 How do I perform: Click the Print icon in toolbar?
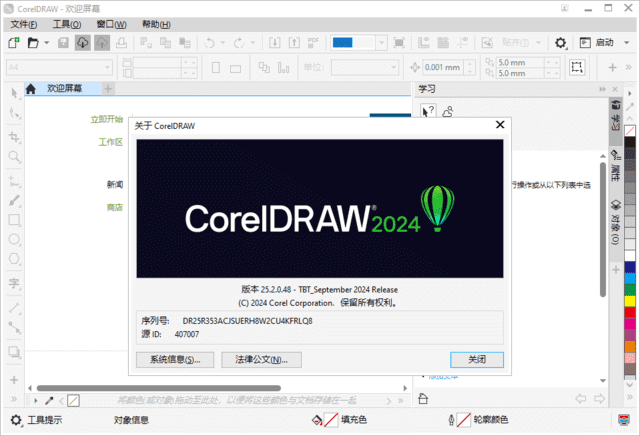(121, 42)
